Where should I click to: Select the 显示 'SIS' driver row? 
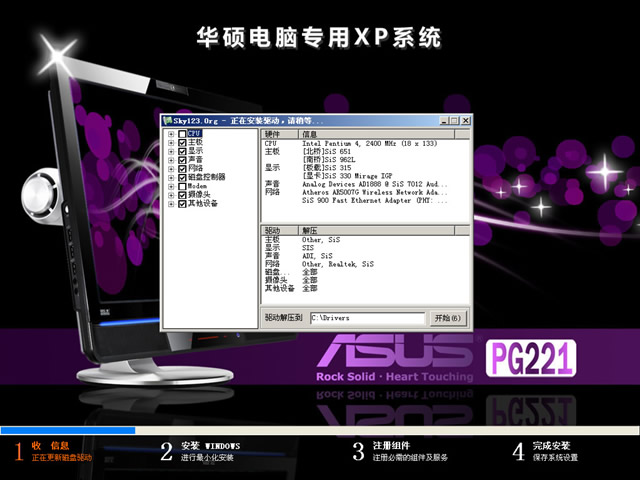[365, 248]
